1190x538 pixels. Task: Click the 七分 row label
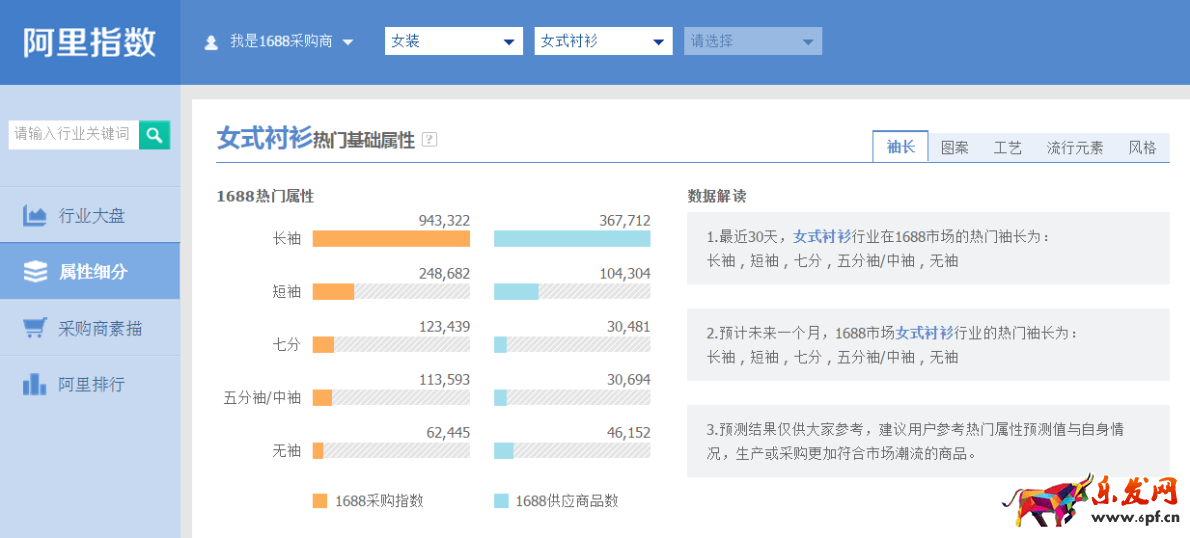(286, 345)
